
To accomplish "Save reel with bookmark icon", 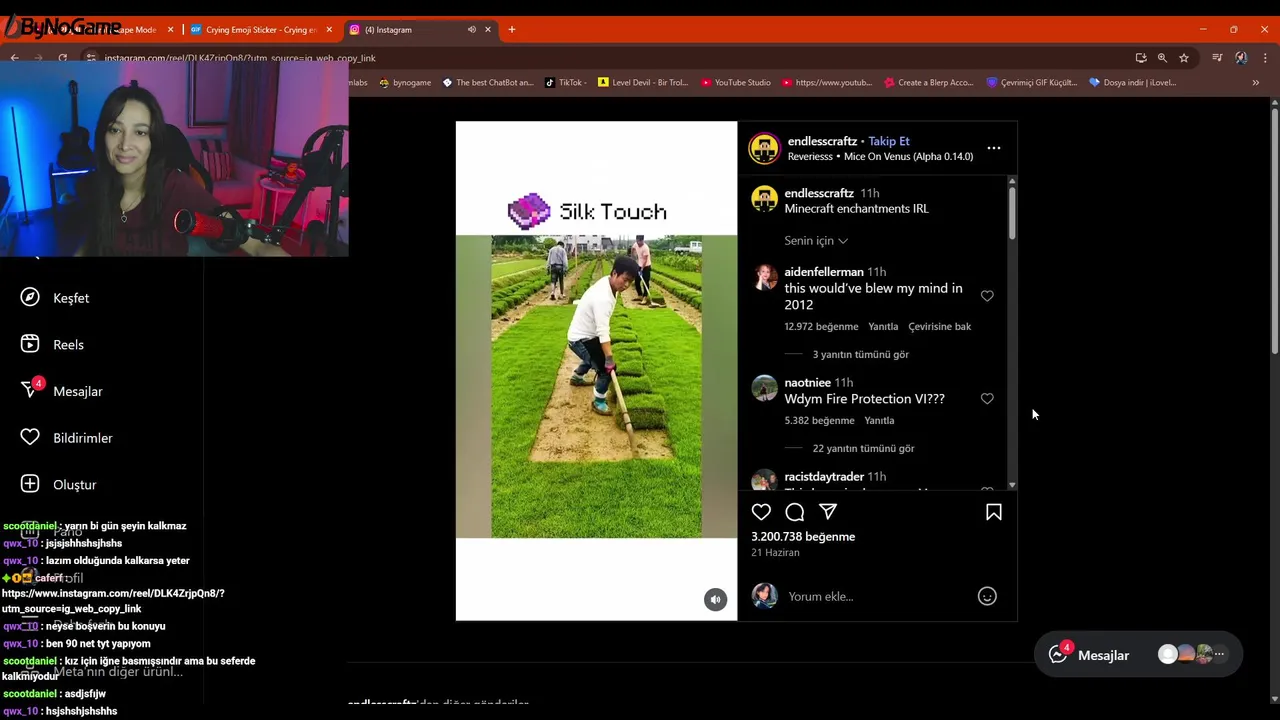I will click(994, 512).
